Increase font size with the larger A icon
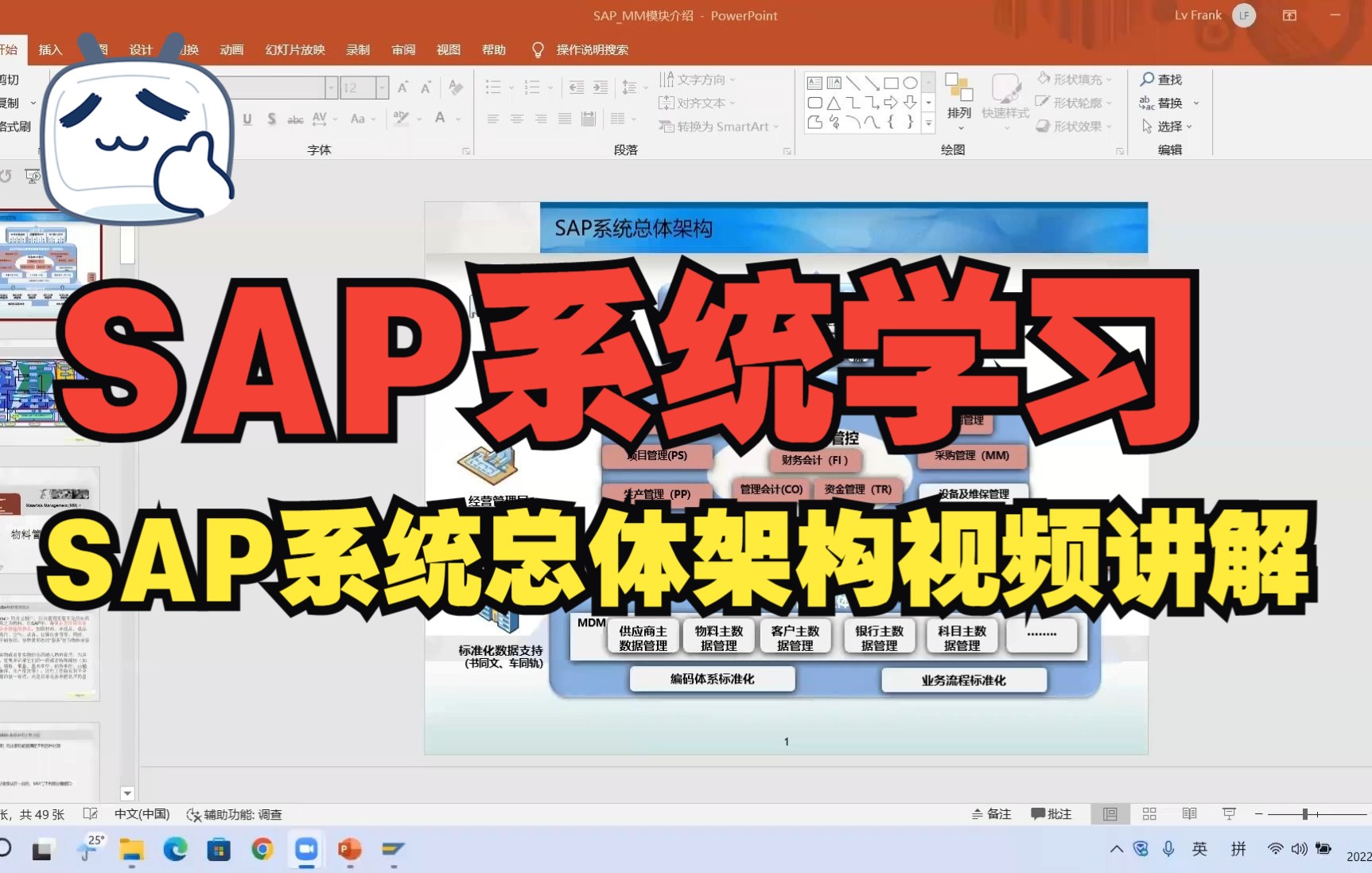1372x873 pixels. [x=403, y=87]
